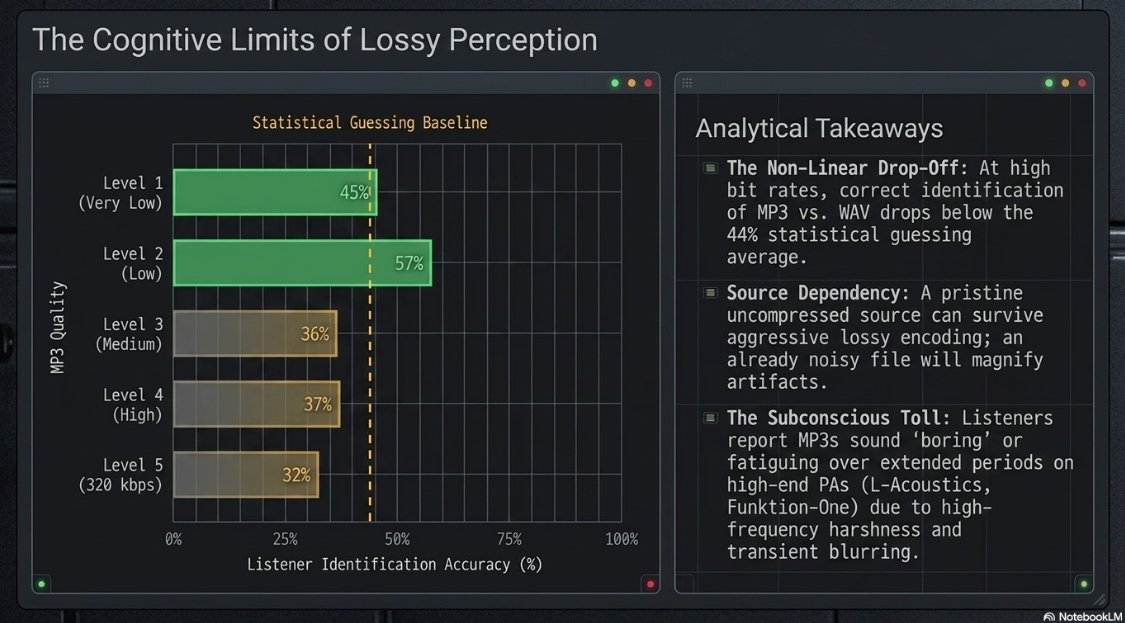Click the Analytical Takeaways heading
The height and width of the screenshot is (623, 1125).
coord(819,129)
